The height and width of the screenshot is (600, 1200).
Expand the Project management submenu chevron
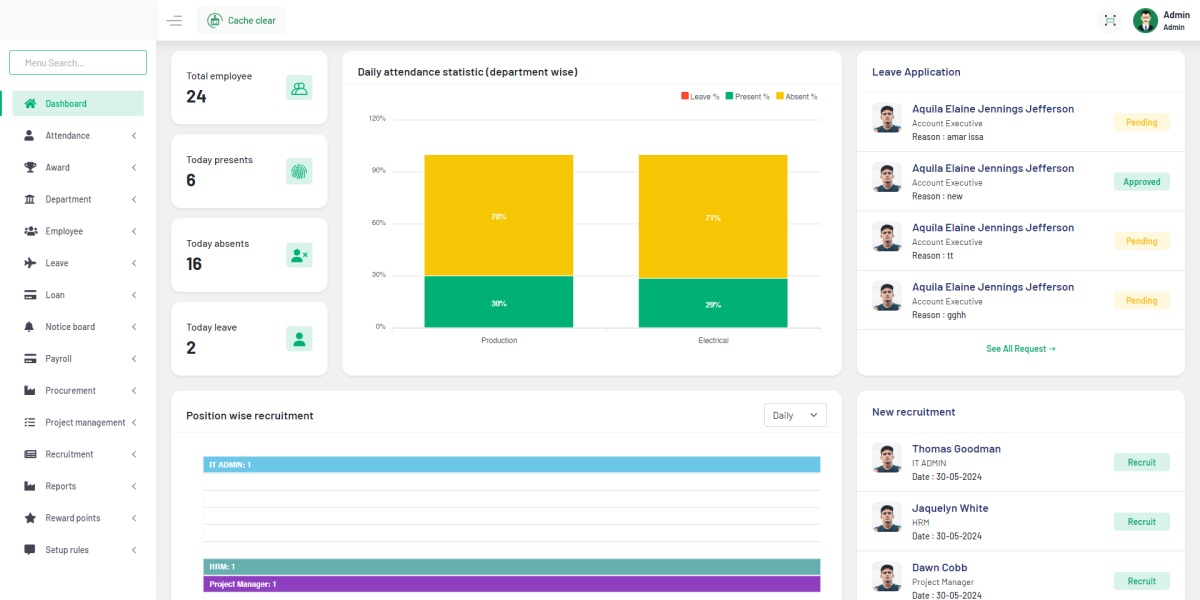134,423
